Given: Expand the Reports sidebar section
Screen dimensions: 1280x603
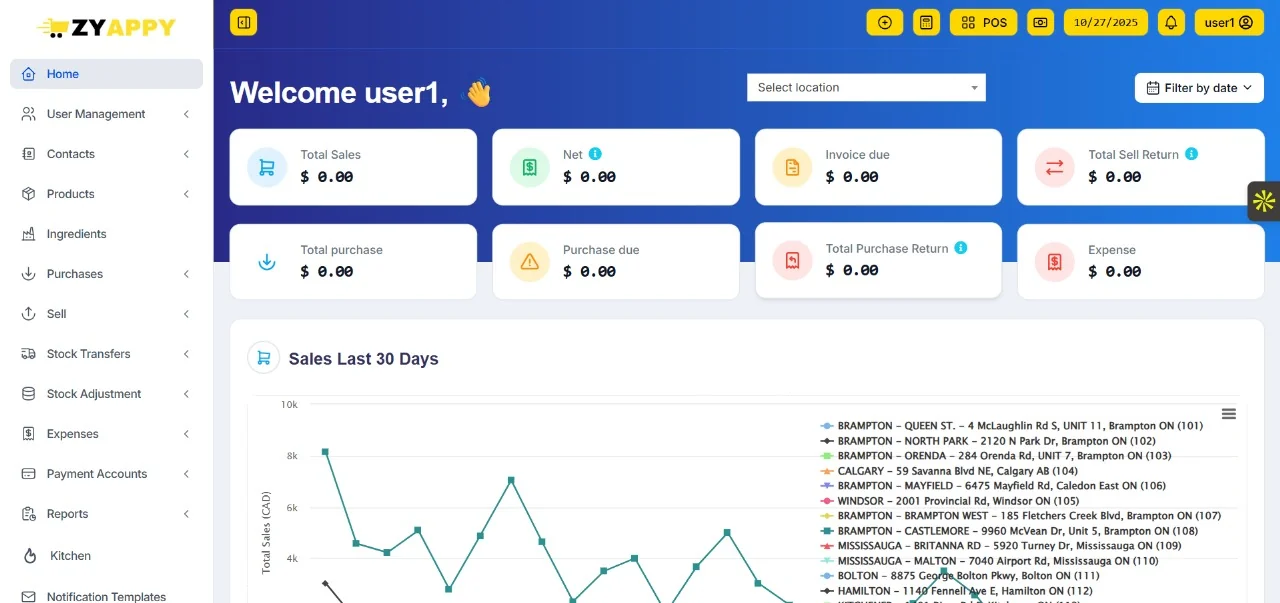Looking at the screenshot, I should pos(68,513).
